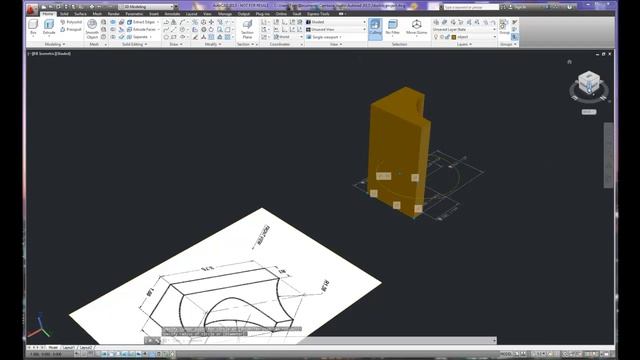Click the command line input area
Viewport: 640px width, 360px height.
pos(327,340)
